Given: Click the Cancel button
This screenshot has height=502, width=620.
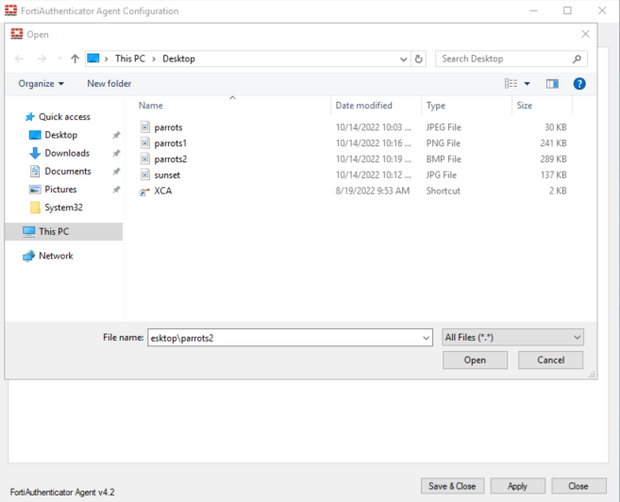Looking at the screenshot, I should click(550, 360).
